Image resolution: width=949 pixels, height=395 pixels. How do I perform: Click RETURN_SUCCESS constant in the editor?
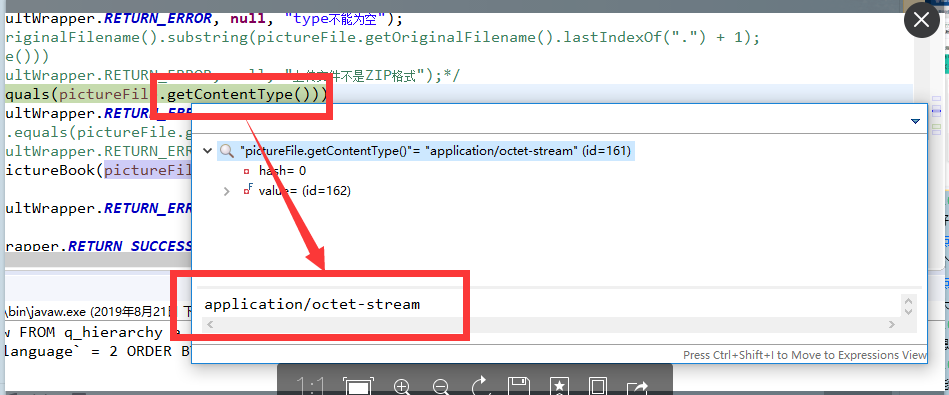[130, 246]
